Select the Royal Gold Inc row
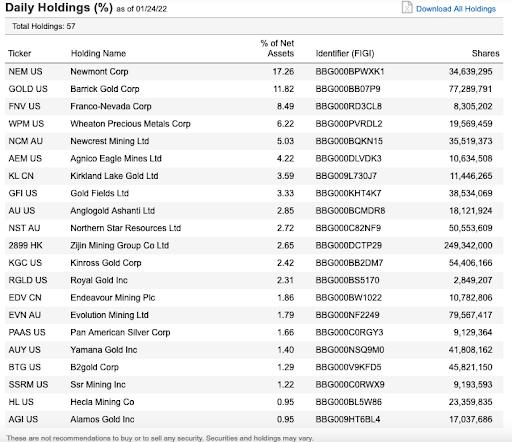This screenshot has height=442, width=512. click(254, 280)
